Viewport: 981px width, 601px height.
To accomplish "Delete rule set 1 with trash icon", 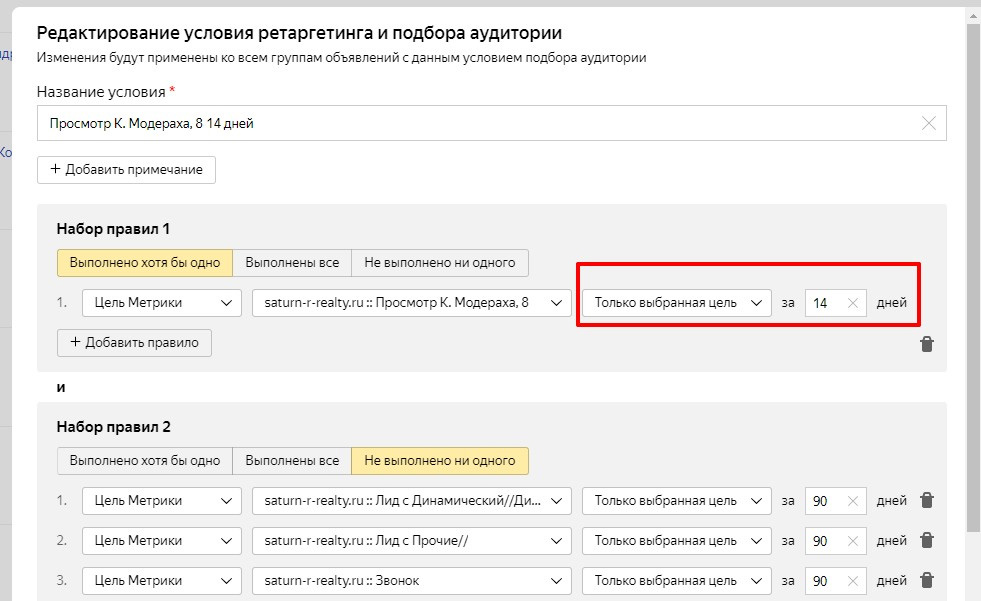I will click(927, 344).
